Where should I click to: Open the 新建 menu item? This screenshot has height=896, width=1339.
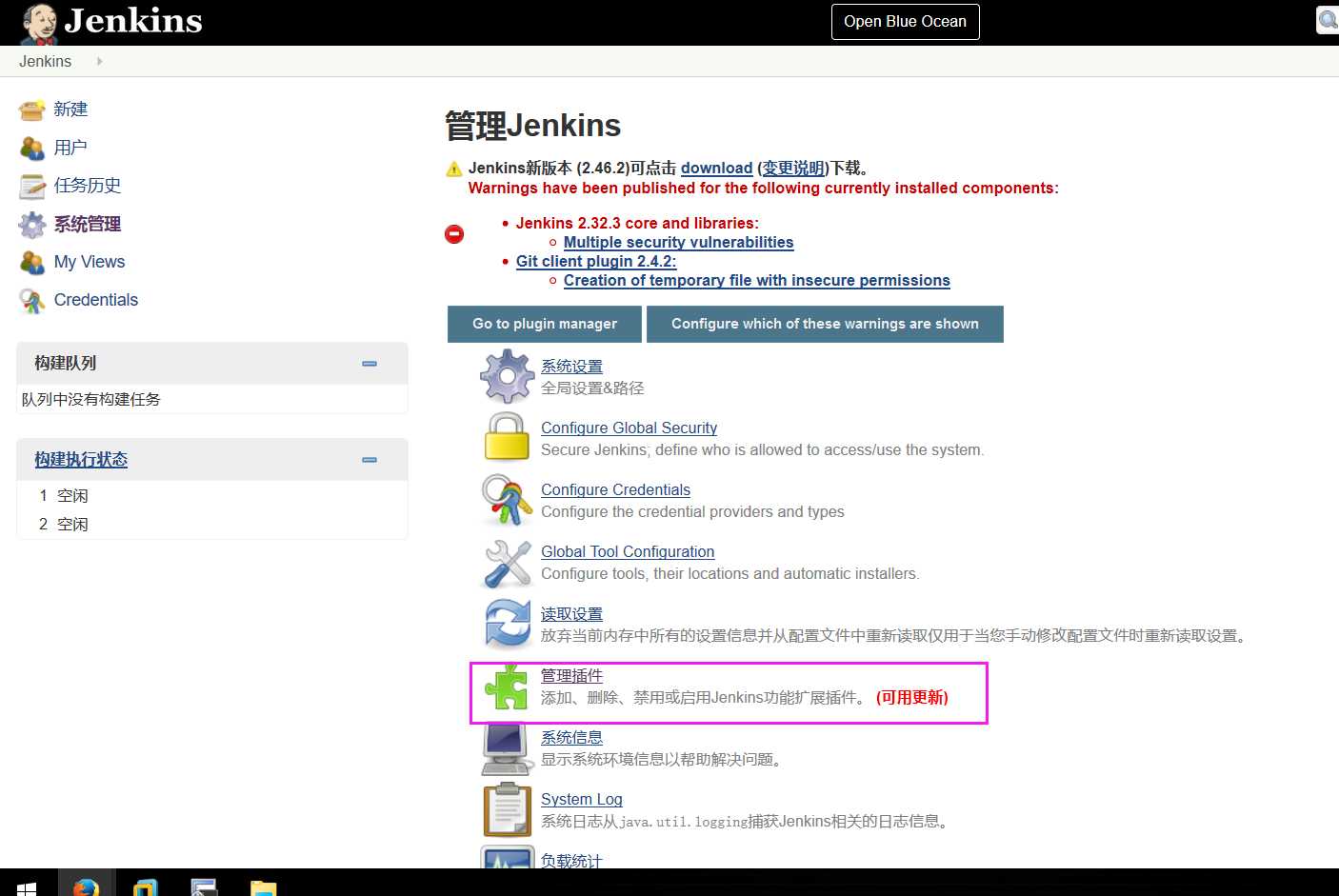pyautogui.click(x=70, y=110)
